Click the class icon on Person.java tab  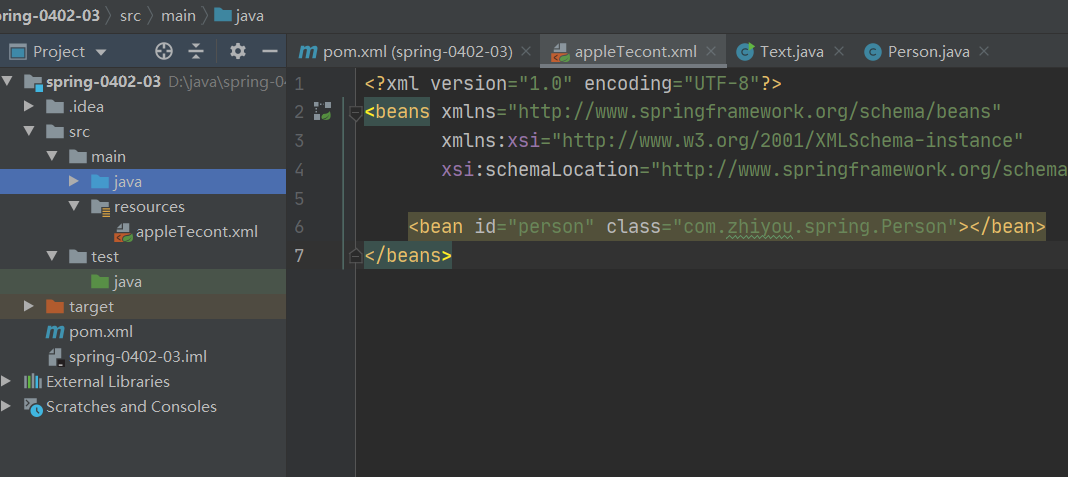pyautogui.click(x=873, y=52)
